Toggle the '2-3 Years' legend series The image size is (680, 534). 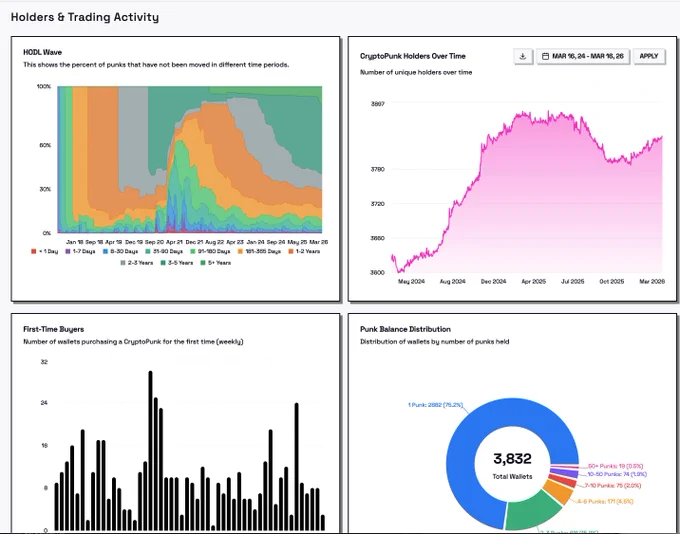pyautogui.click(x=137, y=263)
